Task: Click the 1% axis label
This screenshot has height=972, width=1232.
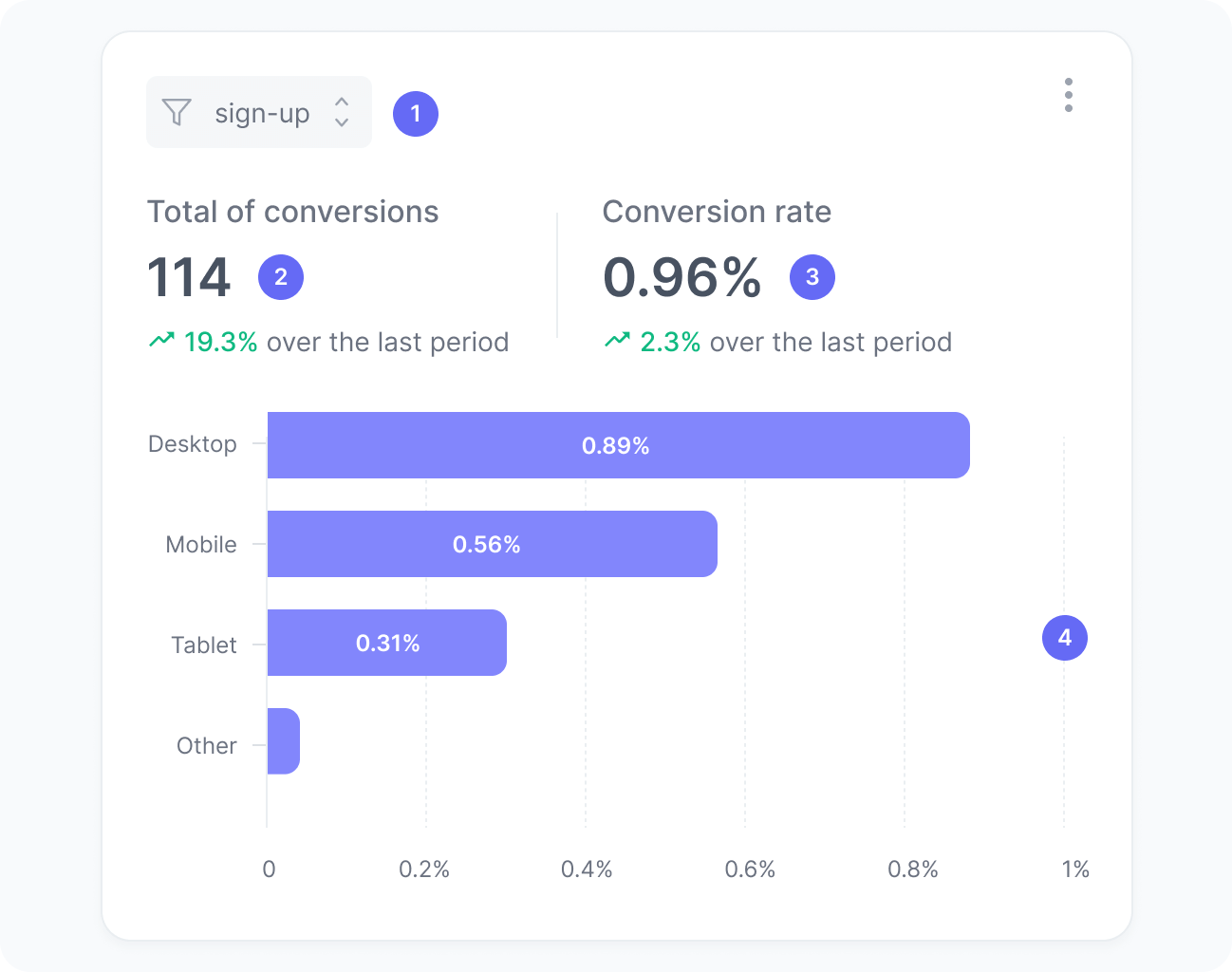Action: (1075, 868)
